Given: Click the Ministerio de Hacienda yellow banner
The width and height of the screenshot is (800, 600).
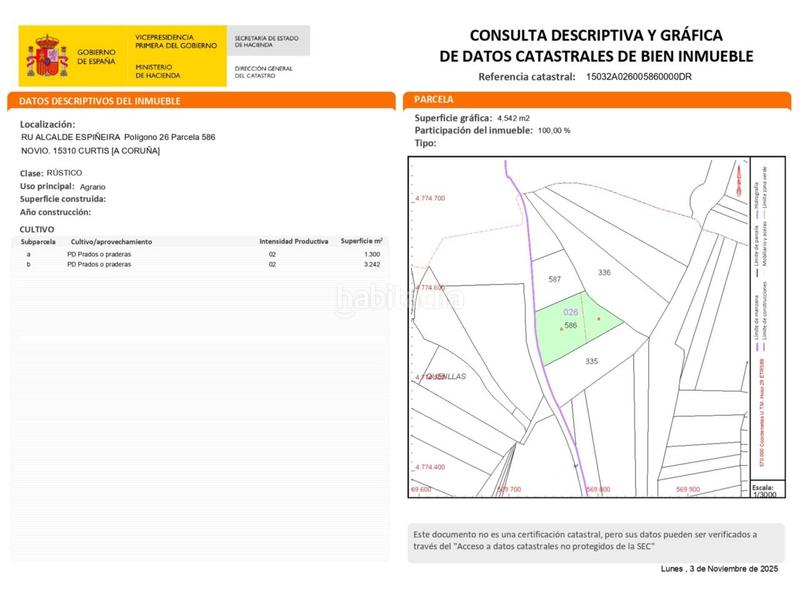Looking at the screenshot, I should (173, 54).
